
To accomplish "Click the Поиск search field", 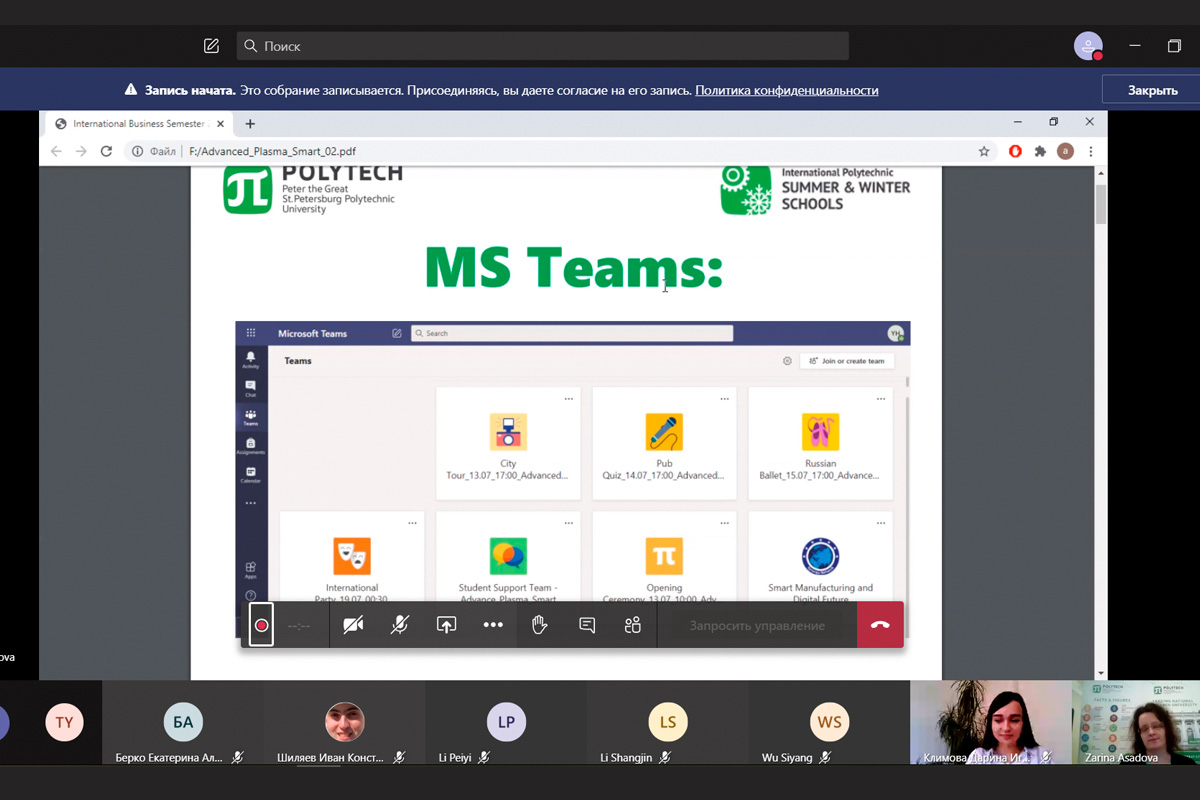I will click(543, 46).
